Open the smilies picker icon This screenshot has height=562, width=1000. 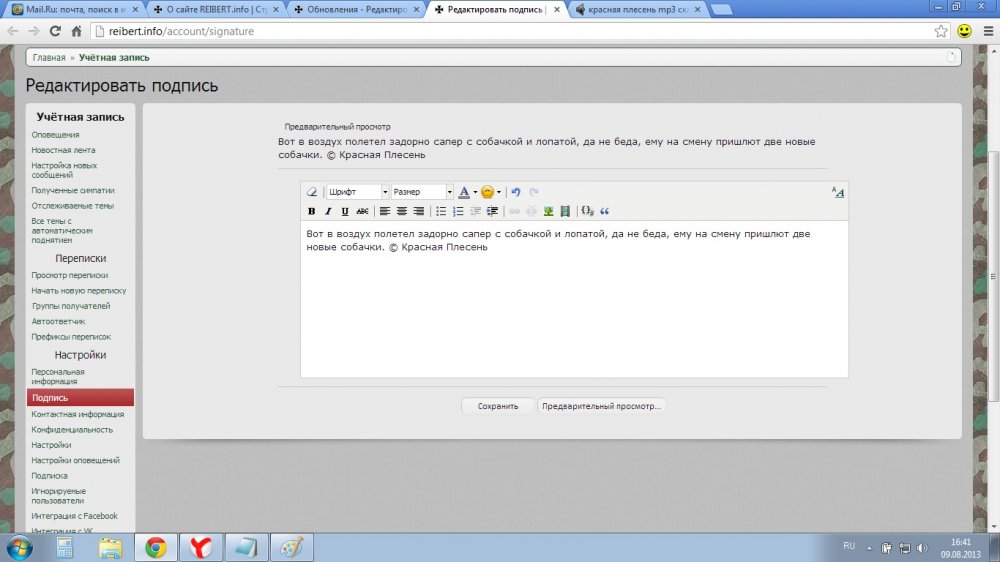(487, 192)
